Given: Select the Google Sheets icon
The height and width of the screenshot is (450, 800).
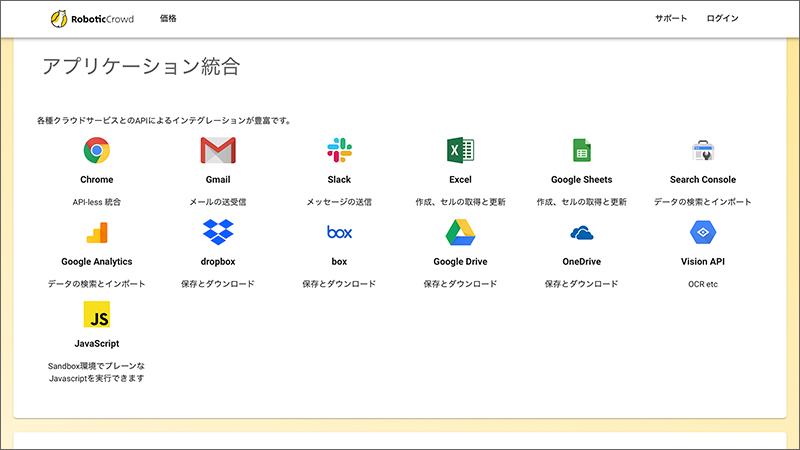Looking at the screenshot, I should (x=582, y=151).
